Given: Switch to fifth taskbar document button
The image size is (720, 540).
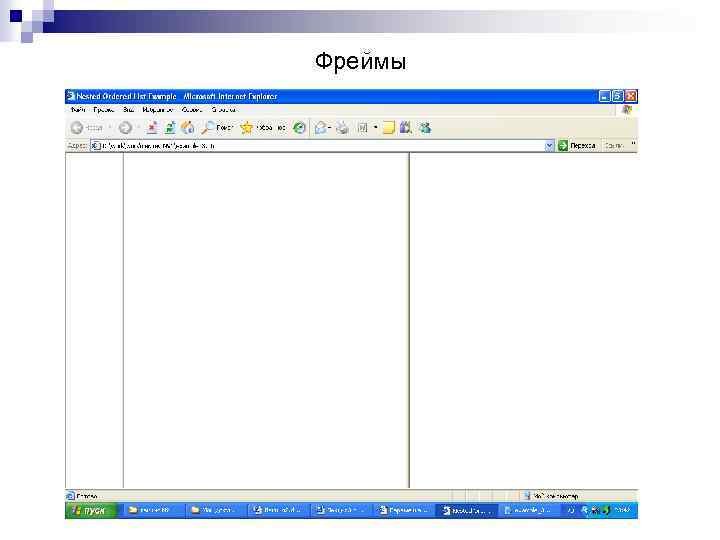Looking at the screenshot, I should [x=403, y=510].
